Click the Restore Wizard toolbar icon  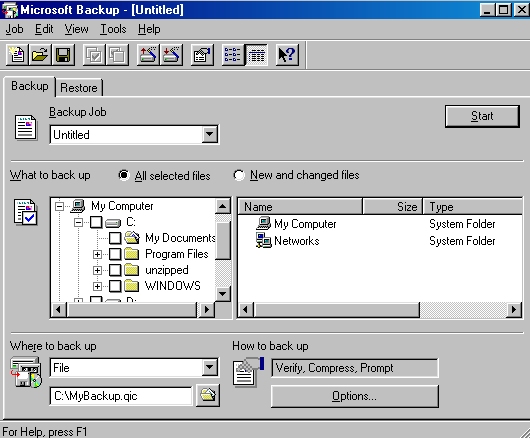171,55
